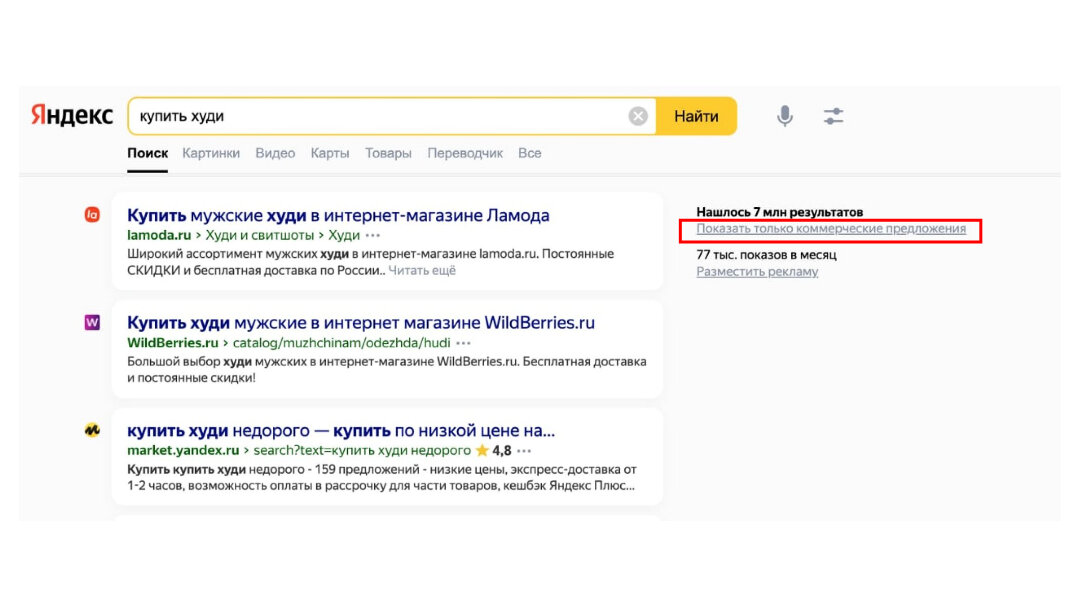Image resolution: width=1080 pixels, height=607 pixels.
Task: Click the search?text=купить худи недорого path
Action: 362,451
